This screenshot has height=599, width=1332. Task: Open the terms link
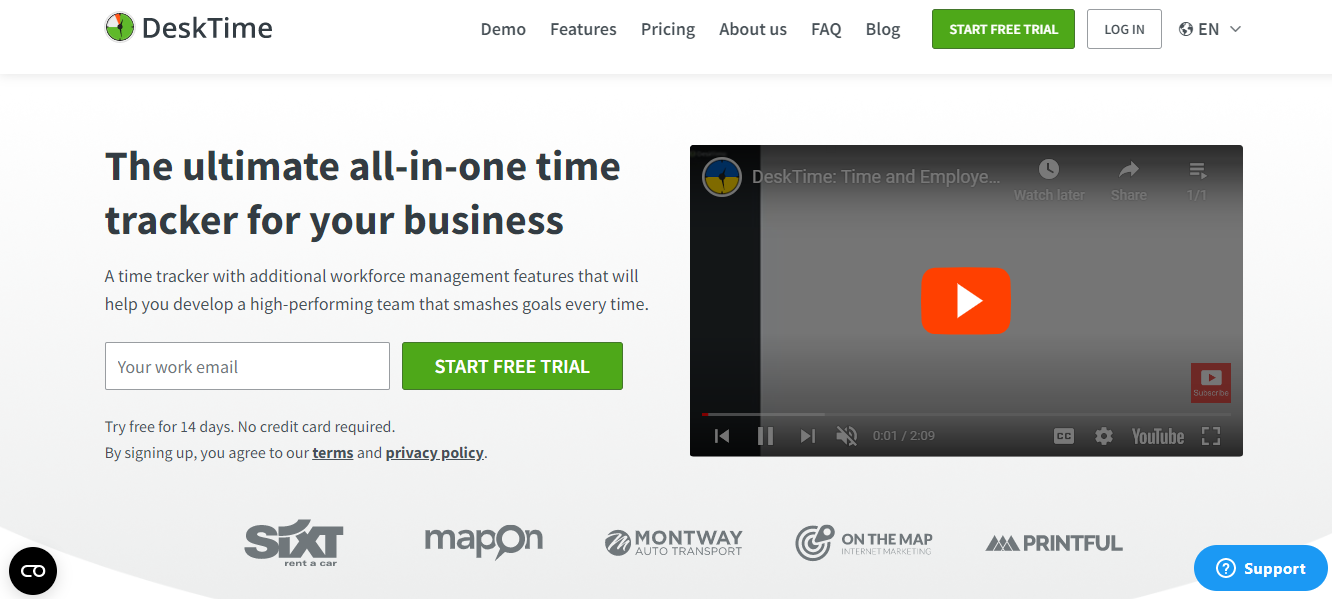click(333, 453)
